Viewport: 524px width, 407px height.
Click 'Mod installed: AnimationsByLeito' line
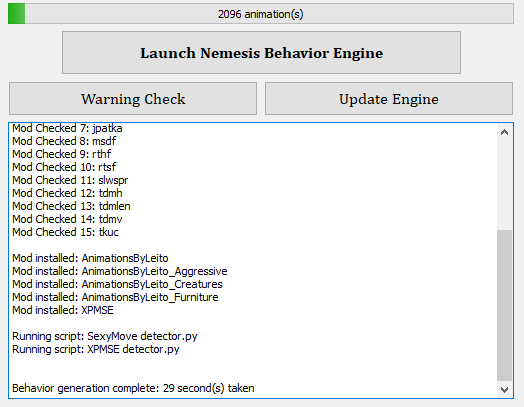point(90,259)
